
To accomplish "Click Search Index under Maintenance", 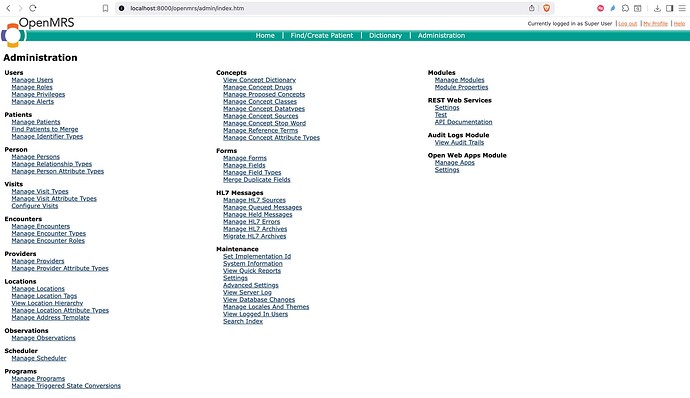I will point(243,321).
